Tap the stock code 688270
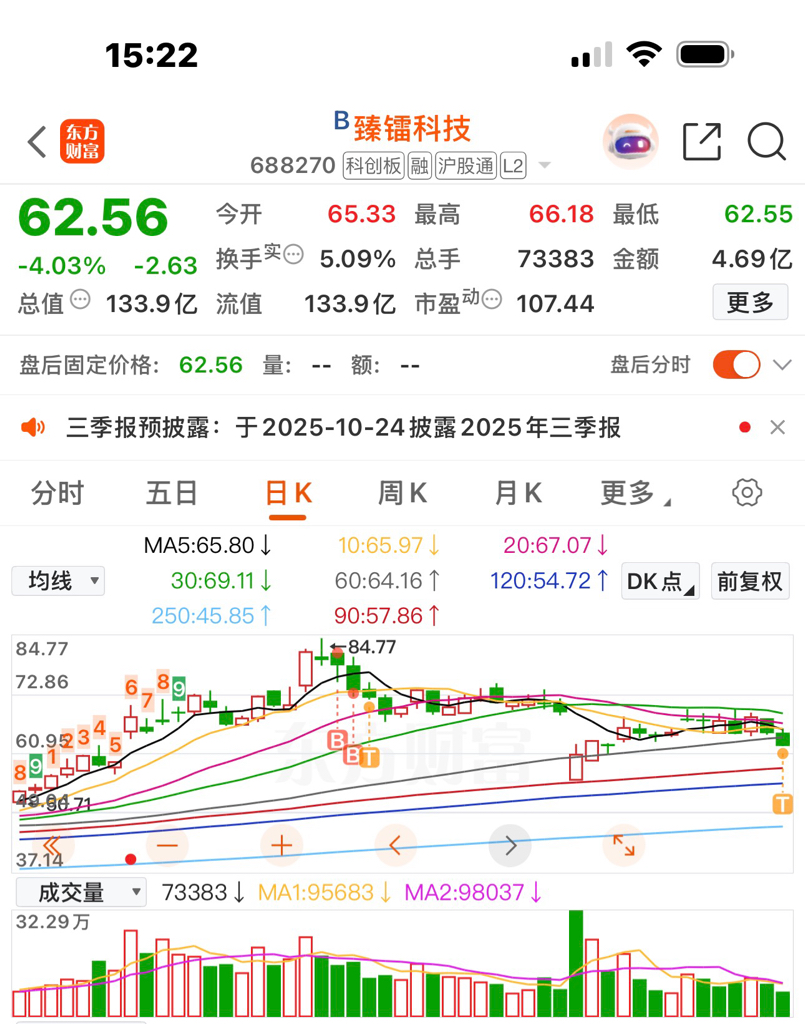The width and height of the screenshot is (805, 1024). (292, 165)
